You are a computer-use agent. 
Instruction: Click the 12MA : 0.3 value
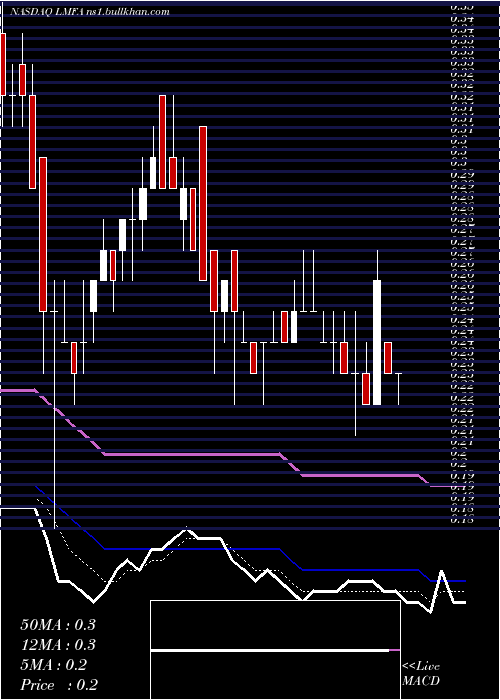click(58, 645)
